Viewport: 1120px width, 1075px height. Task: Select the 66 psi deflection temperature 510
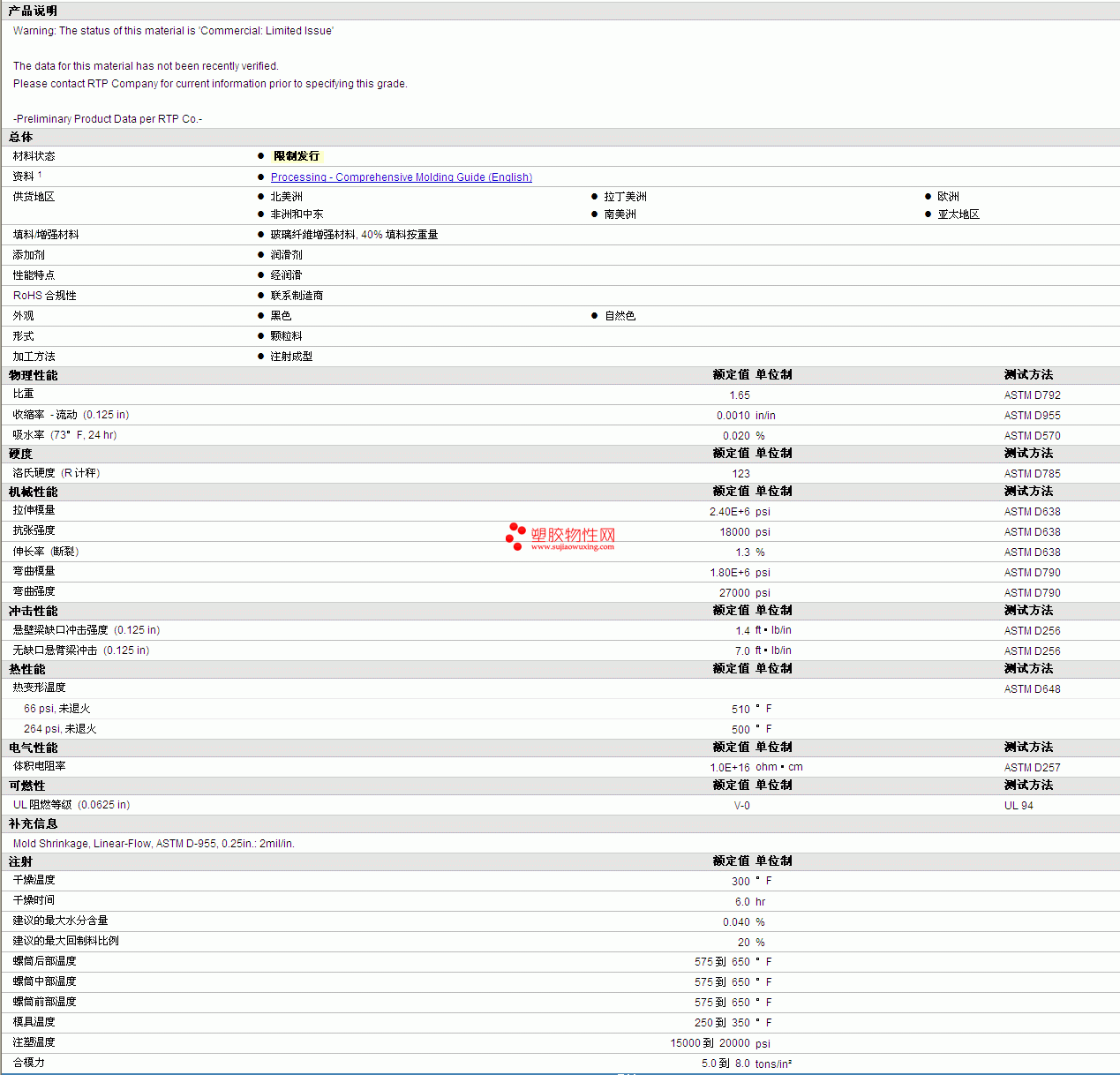(741, 710)
